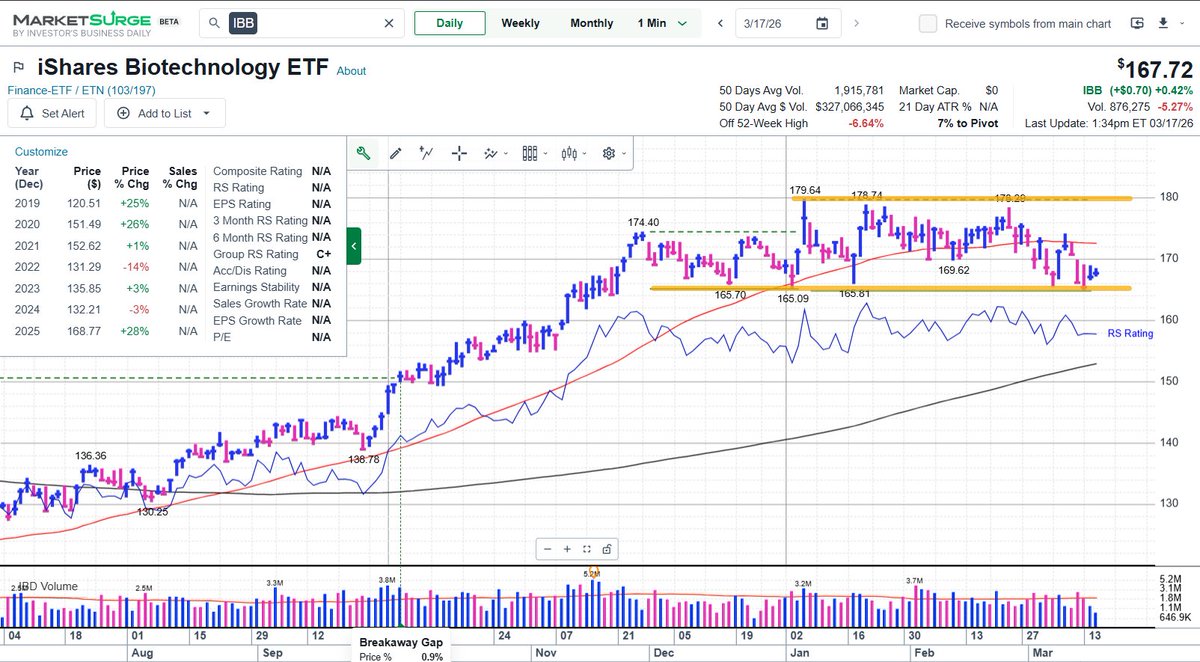Viewport: 1200px width, 662px height.
Task: Open the About link next to title
Action: click(x=351, y=71)
